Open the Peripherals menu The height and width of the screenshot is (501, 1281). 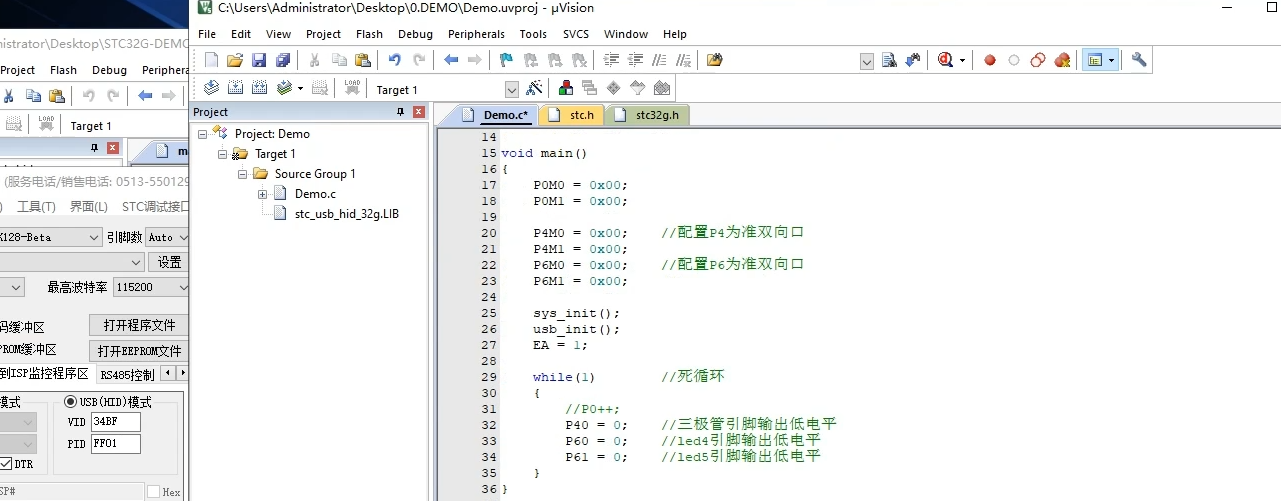pos(476,34)
